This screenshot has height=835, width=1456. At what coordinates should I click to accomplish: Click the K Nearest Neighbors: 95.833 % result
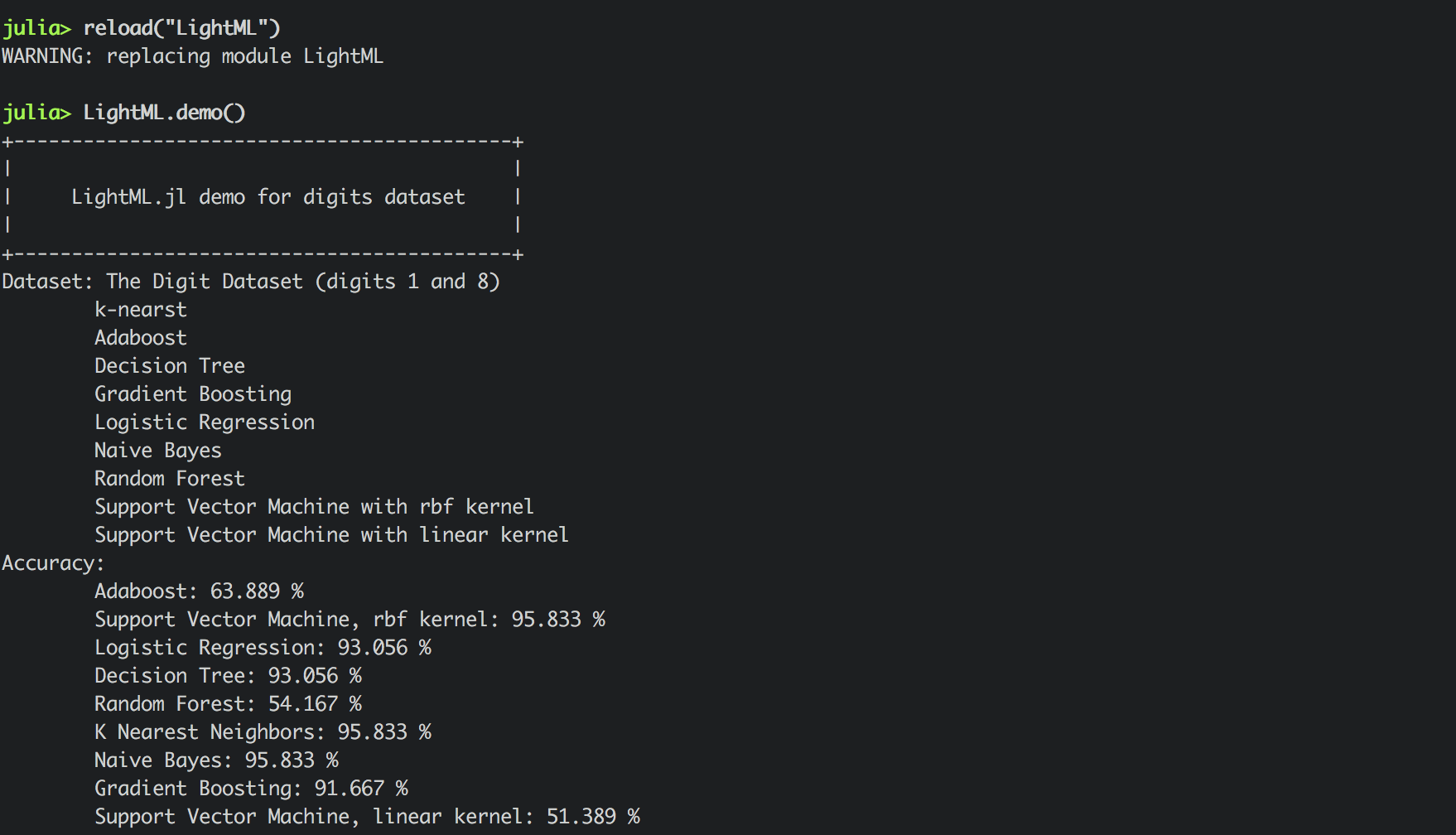[x=263, y=732]
